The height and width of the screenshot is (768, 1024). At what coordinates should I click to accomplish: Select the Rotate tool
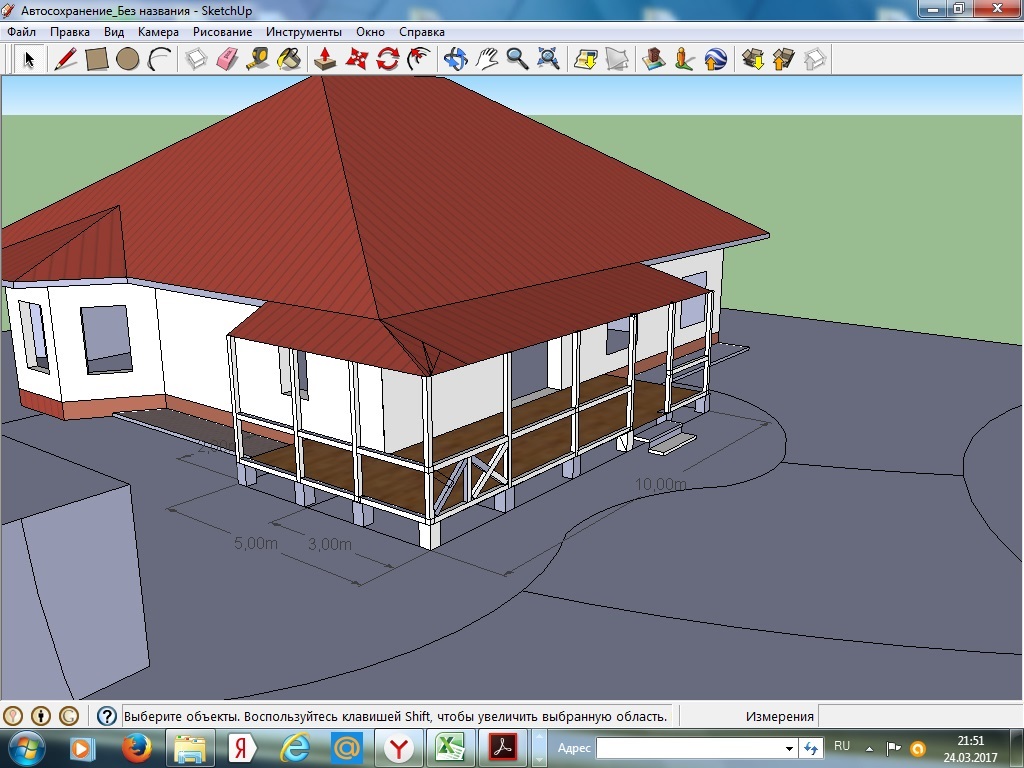click(x=387, y=59)
